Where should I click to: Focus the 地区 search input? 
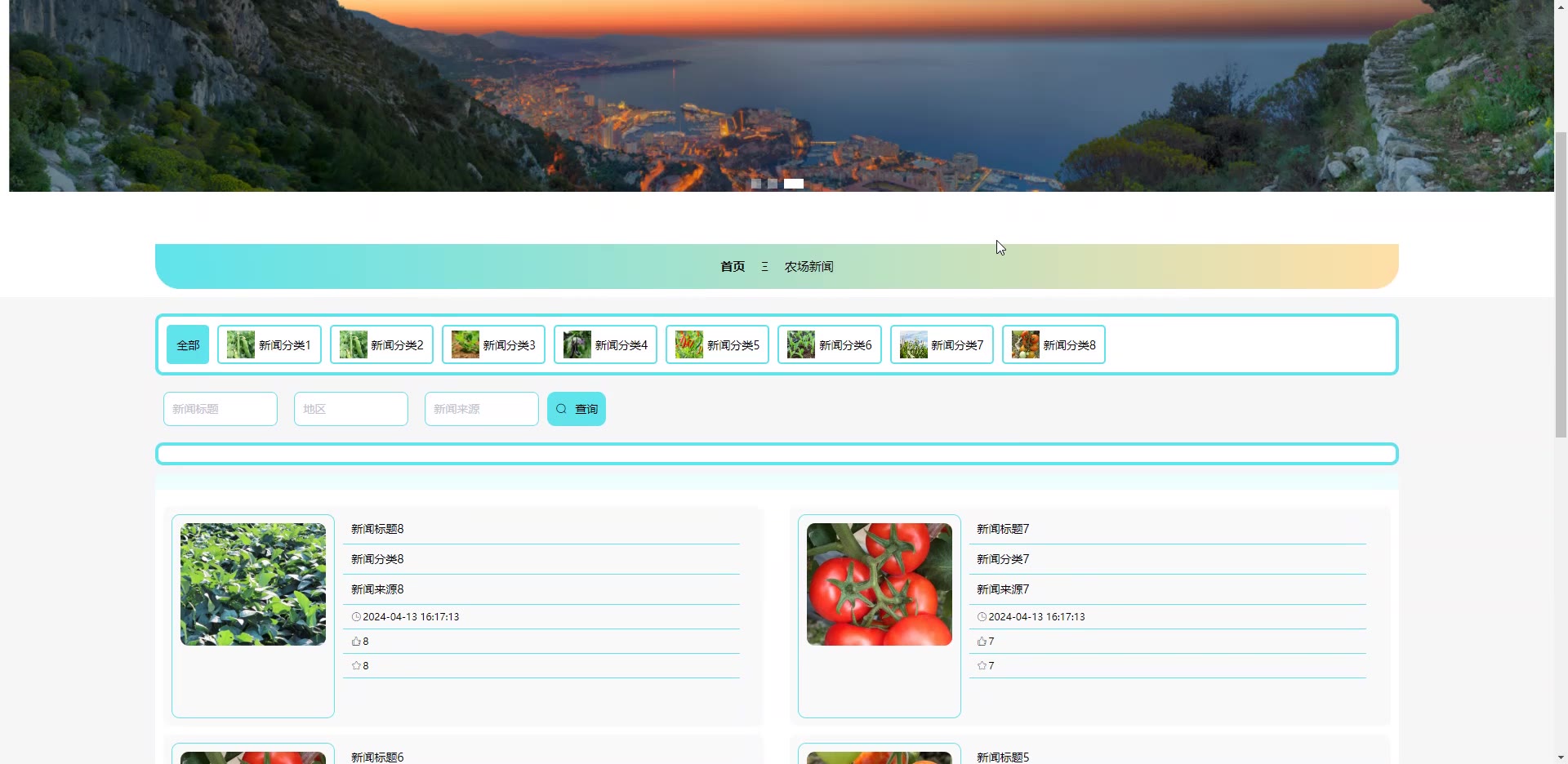click(351, 409)
